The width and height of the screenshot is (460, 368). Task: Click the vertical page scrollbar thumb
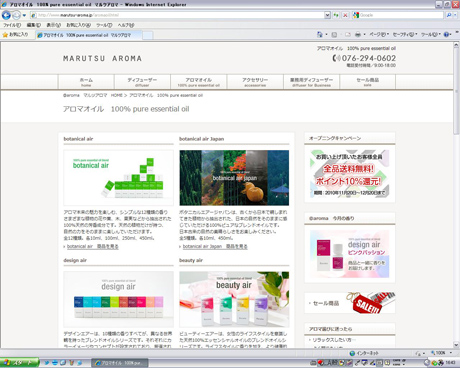(456, 92)
